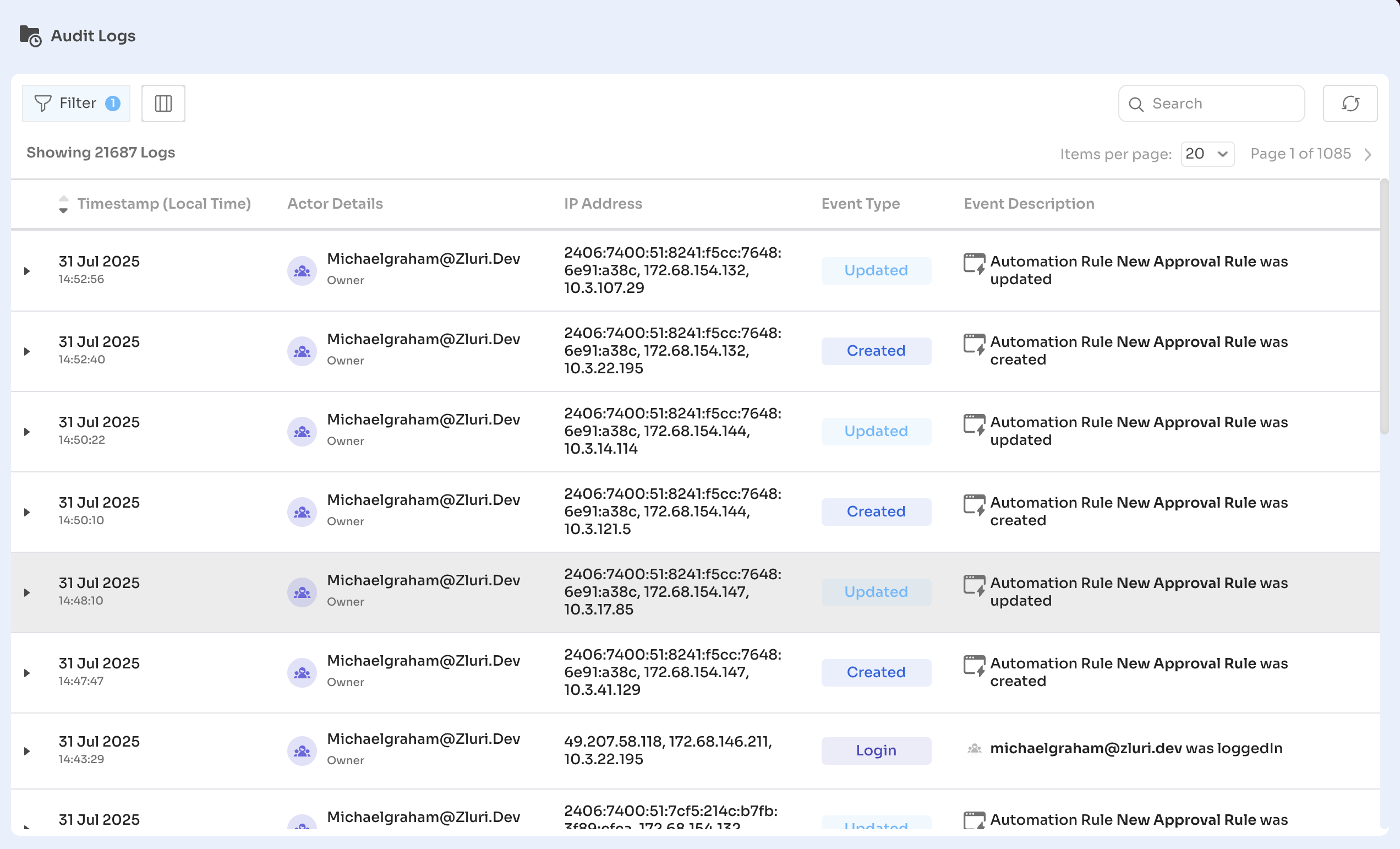Click the 14:47:47 row's created rule description
Screen dimensions: 1400x849
point(1139,672)
